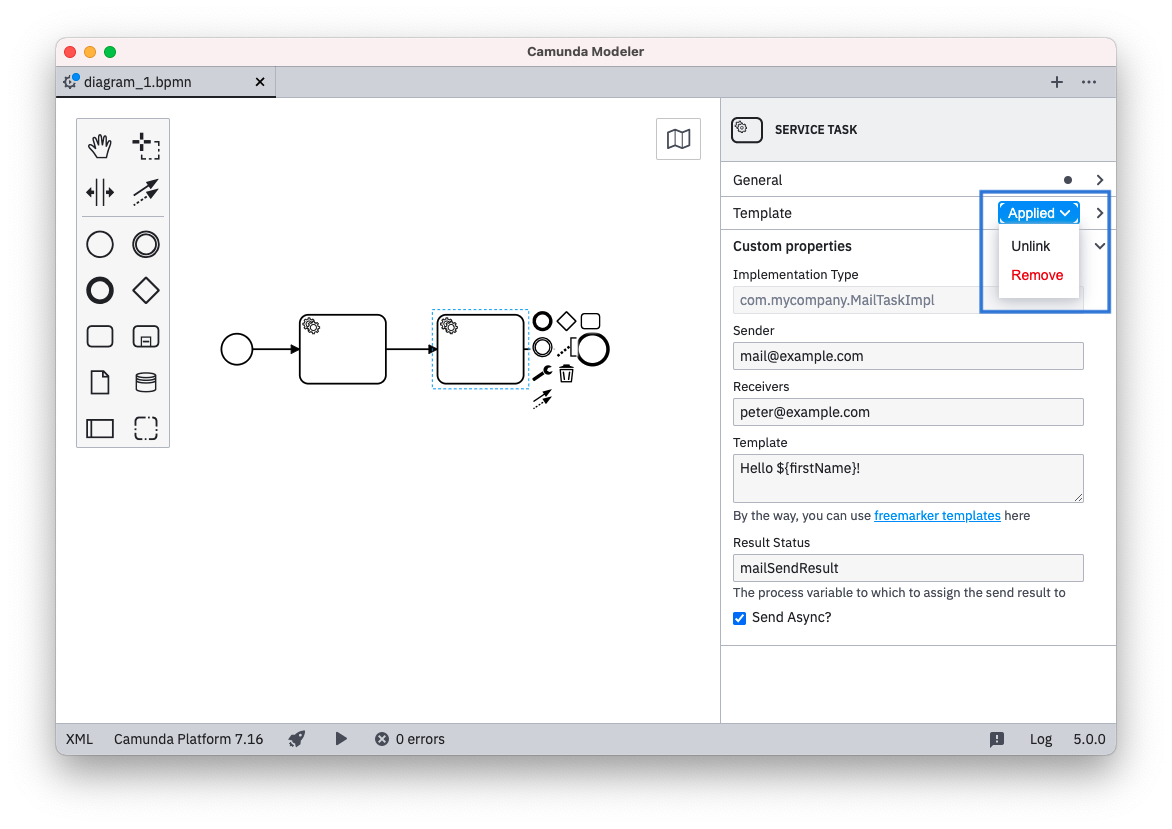
Task: Collapse the Custom properties section
Action: [1100, 246]
